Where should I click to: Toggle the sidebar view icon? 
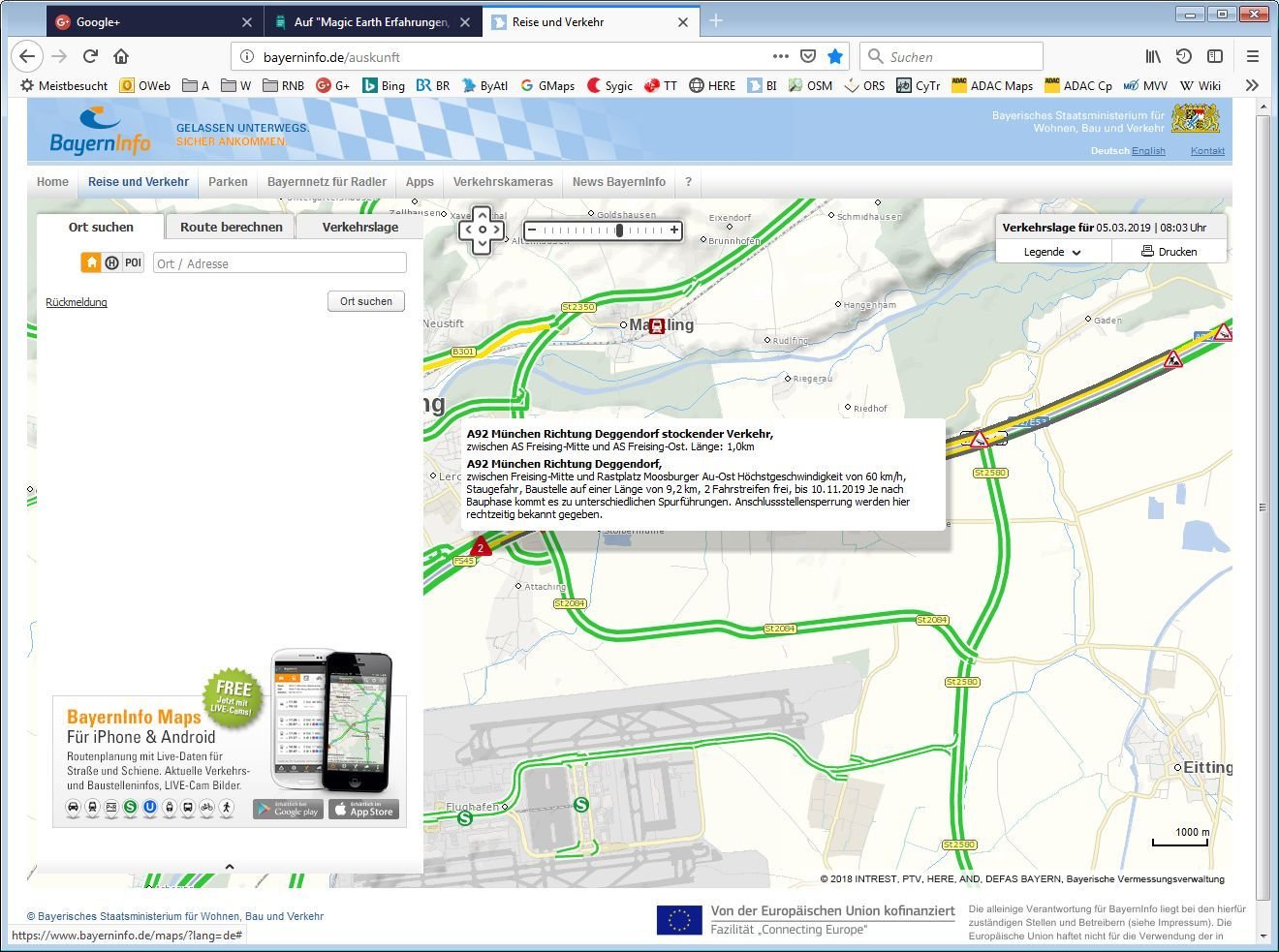(1215, 56)
